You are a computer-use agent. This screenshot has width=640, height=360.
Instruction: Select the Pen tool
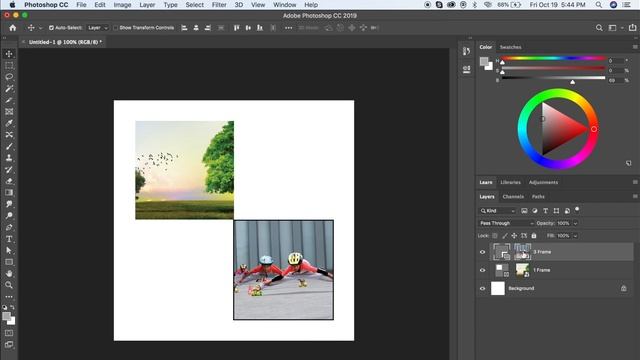click(9, 227)
